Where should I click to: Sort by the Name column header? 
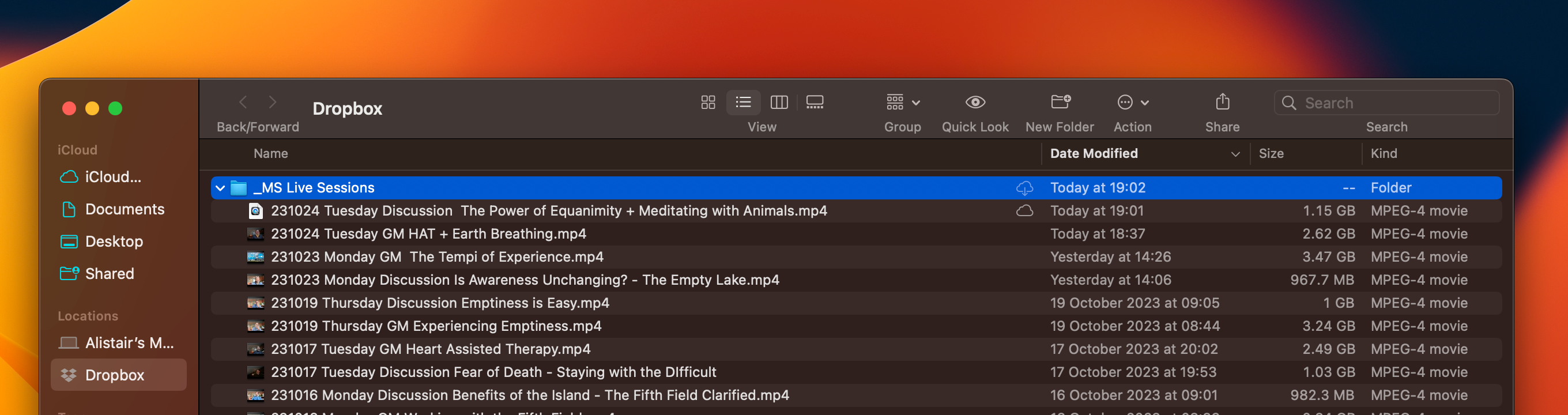(x=271, y=153)
